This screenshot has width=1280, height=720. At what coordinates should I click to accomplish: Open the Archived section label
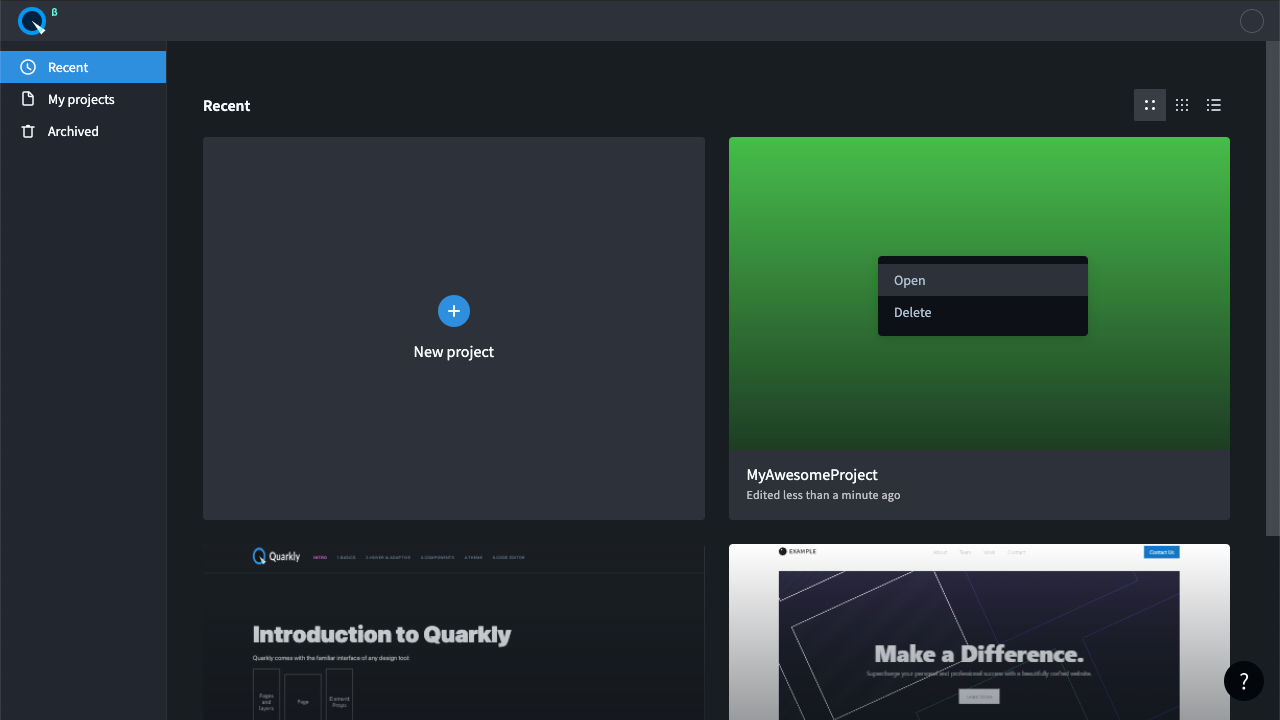[73, 131]
